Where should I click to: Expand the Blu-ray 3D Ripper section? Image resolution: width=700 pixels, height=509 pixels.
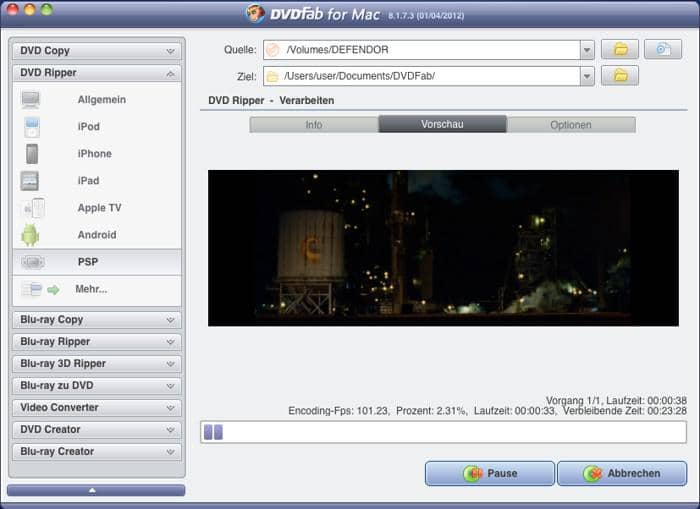[x=97, y=363]
